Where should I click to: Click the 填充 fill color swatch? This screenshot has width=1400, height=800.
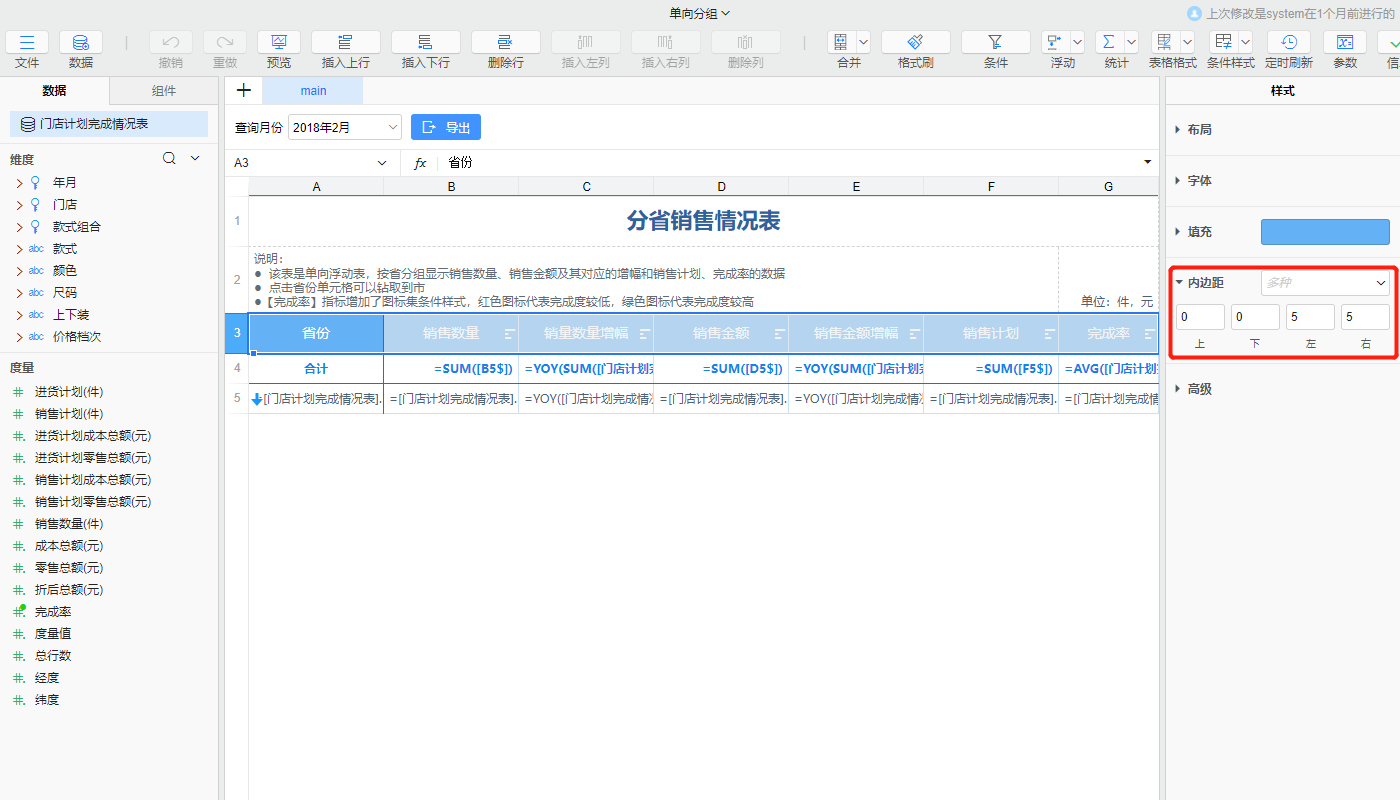pos(1325,231)
